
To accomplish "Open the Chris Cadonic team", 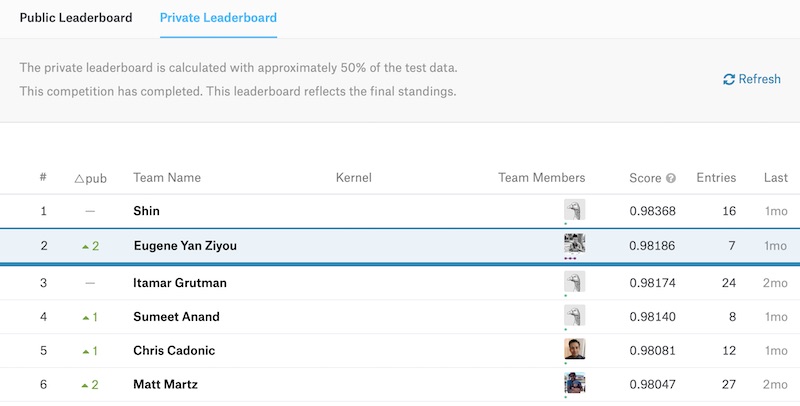I will (x=174, y=351).
